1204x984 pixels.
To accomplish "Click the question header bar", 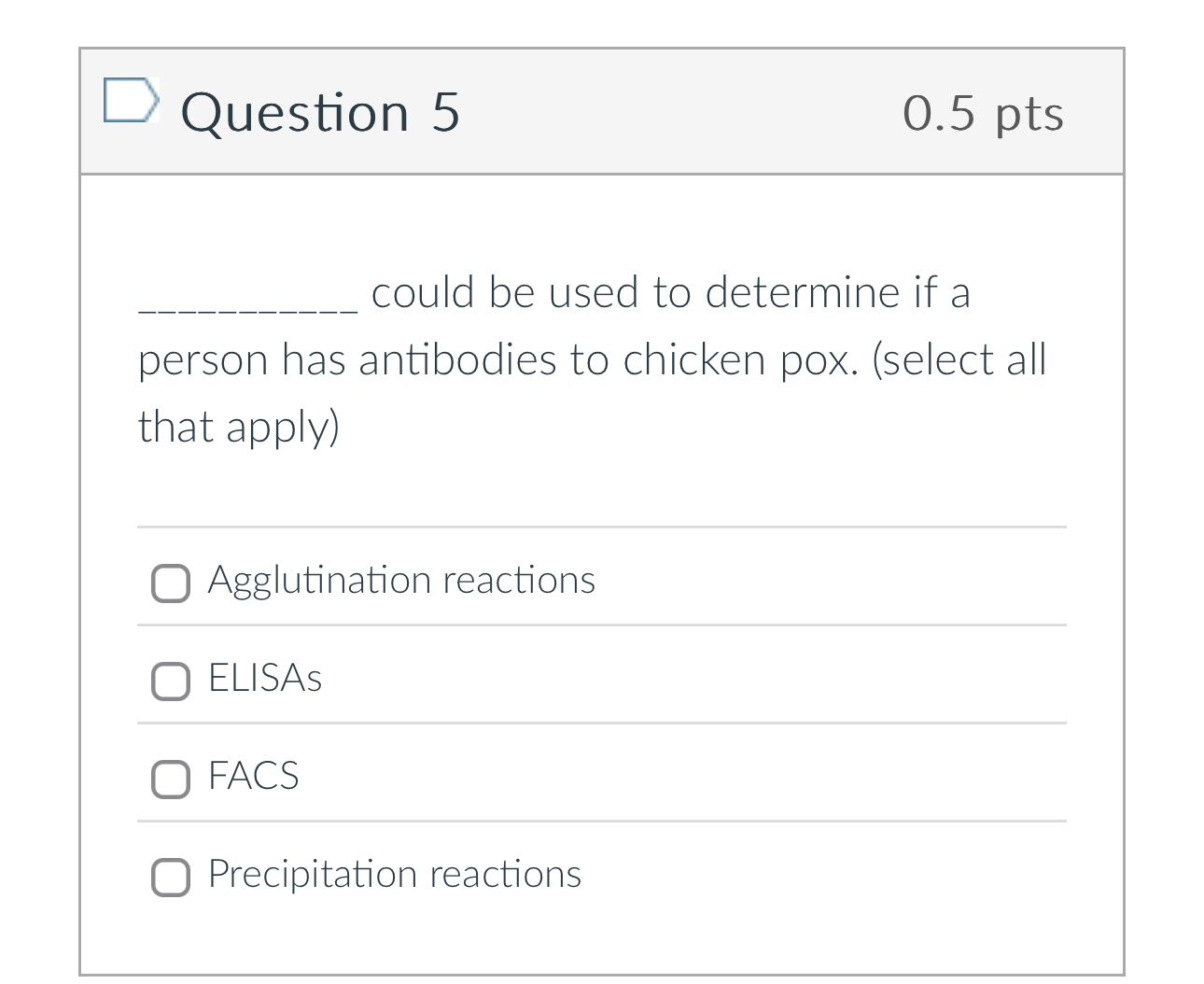I will 602,112.
